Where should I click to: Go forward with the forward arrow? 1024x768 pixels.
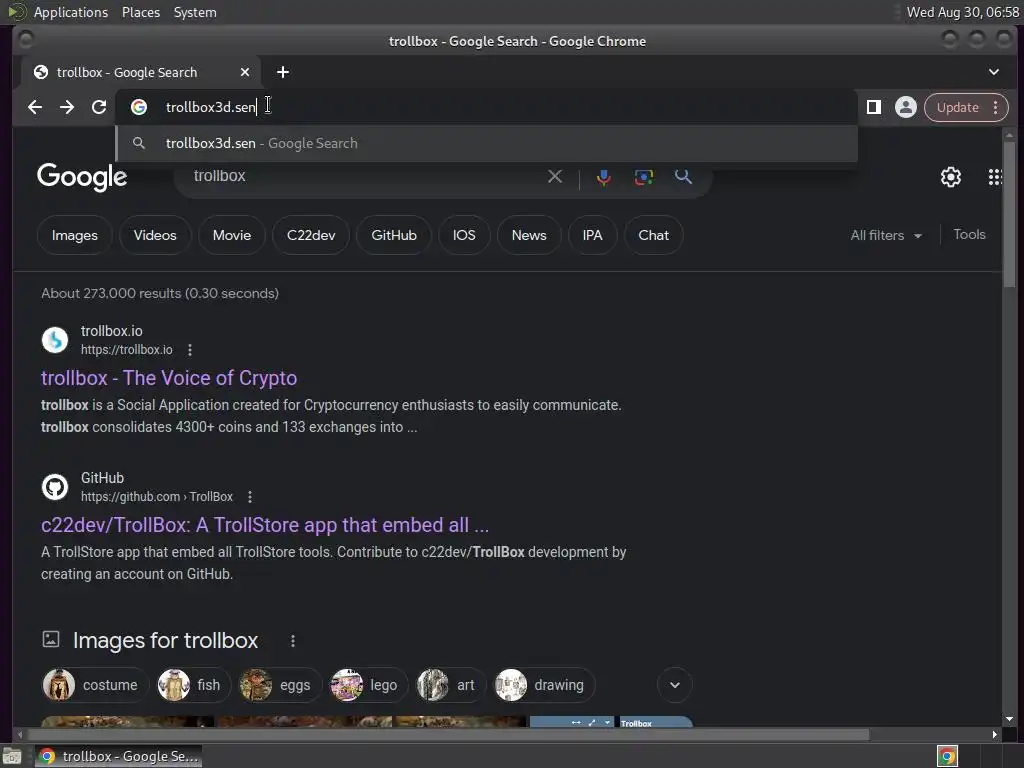tap(67, 107)
